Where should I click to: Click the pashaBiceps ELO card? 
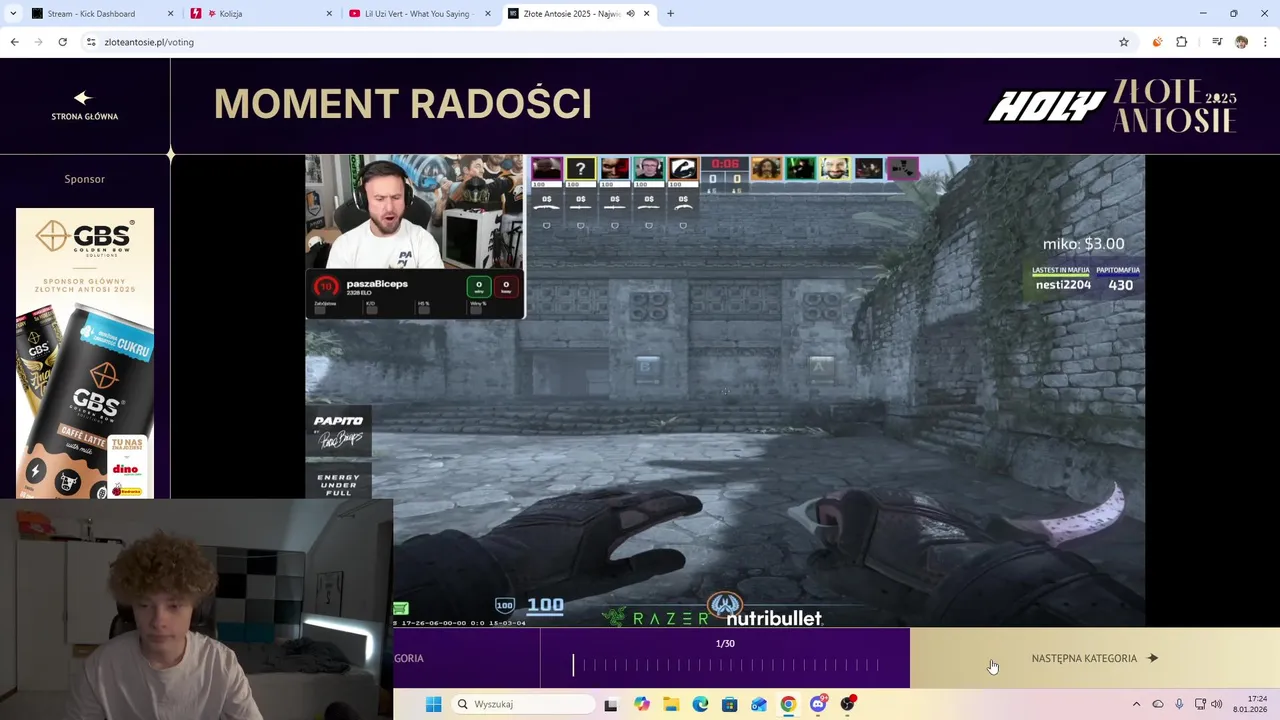coord(415,294)
